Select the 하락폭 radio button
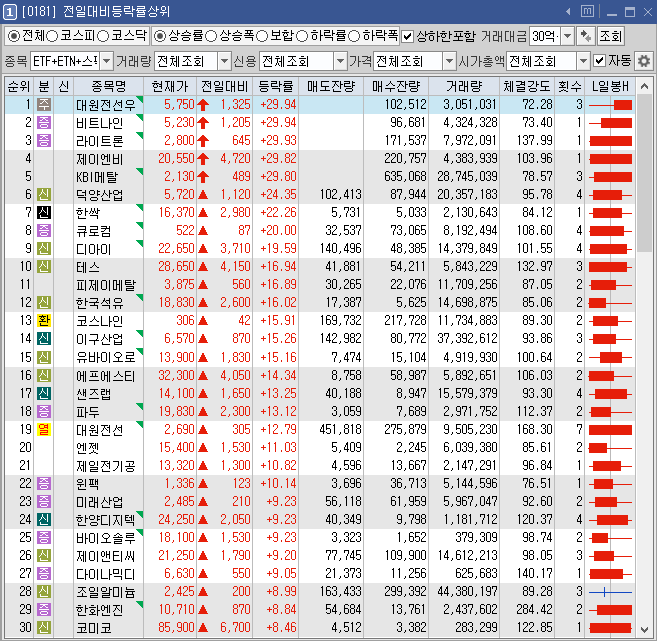Viewport: 657px width, 641px height. point(354,36)
